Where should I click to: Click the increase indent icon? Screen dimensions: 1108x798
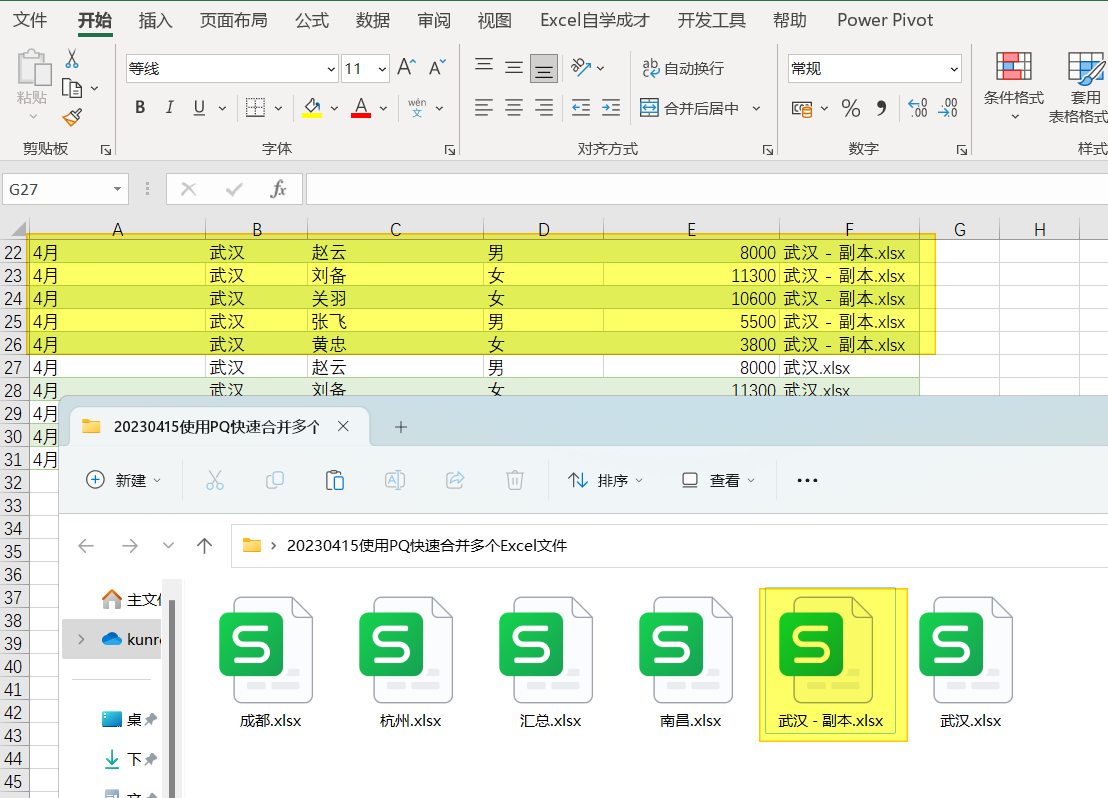tap(611, 108)
